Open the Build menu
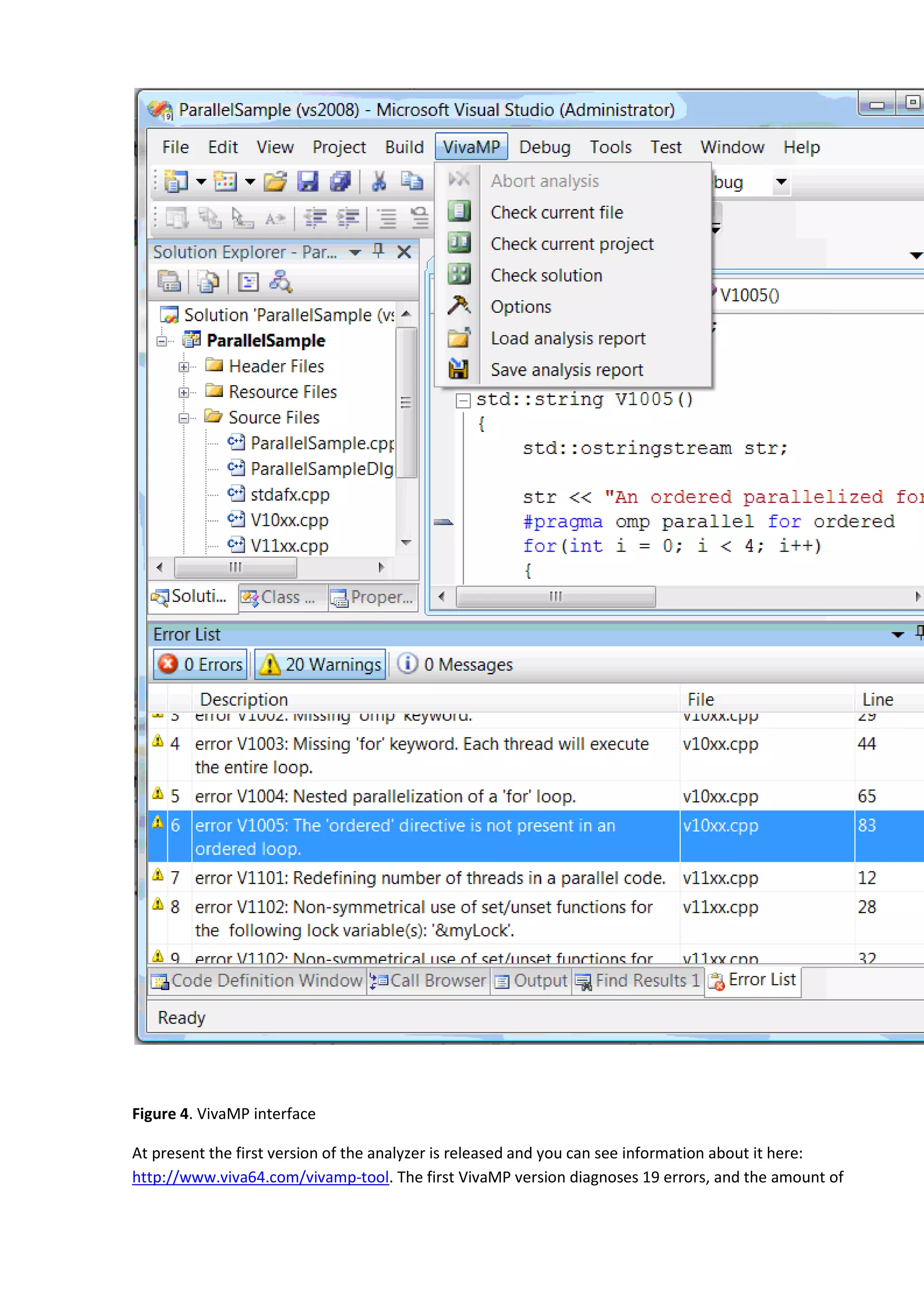Viewport: 924px width, 1308px height. (x=404, y=147)
